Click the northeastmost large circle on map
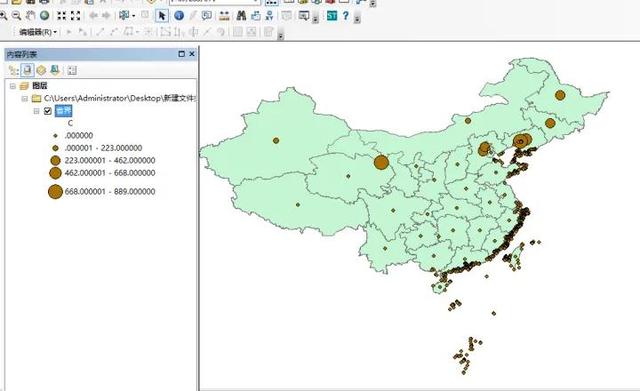This screenshot has height=391, width=640. (x=560, y=96)
